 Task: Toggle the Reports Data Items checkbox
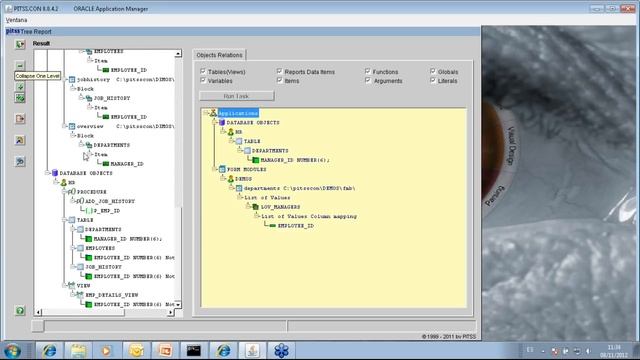point(279,71)
